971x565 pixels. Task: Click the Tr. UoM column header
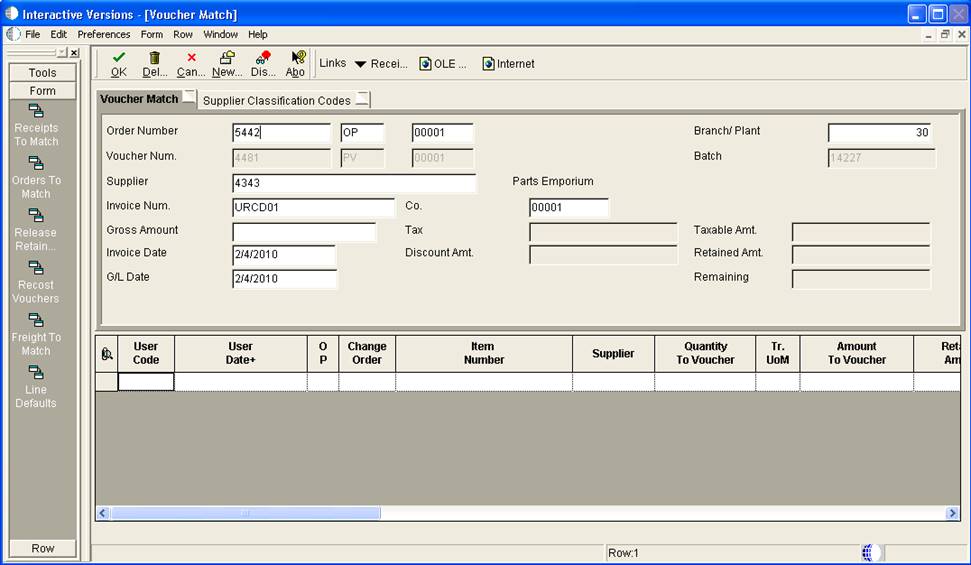778,353
